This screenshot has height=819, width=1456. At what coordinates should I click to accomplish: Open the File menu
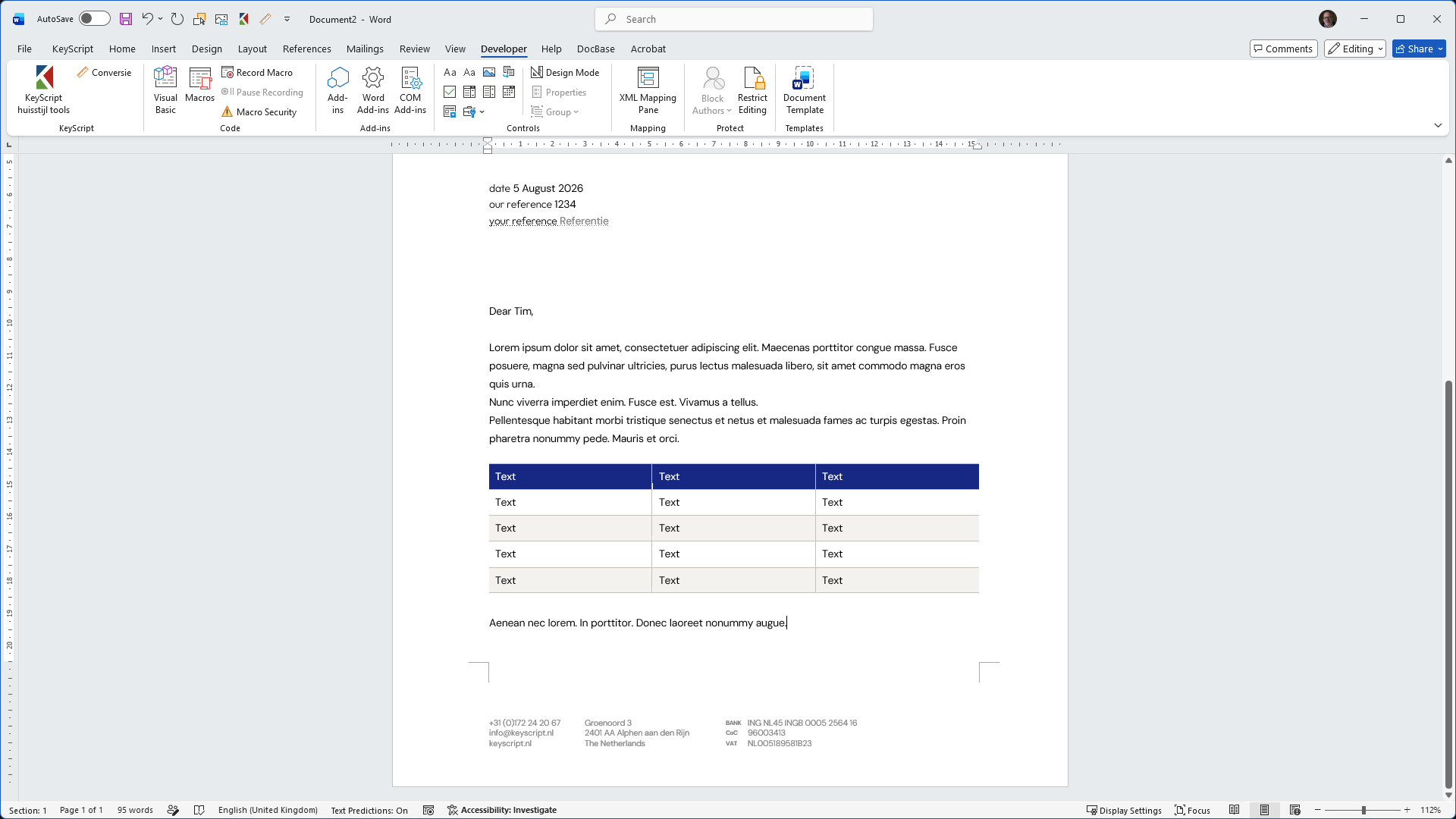tap(24, 49)
